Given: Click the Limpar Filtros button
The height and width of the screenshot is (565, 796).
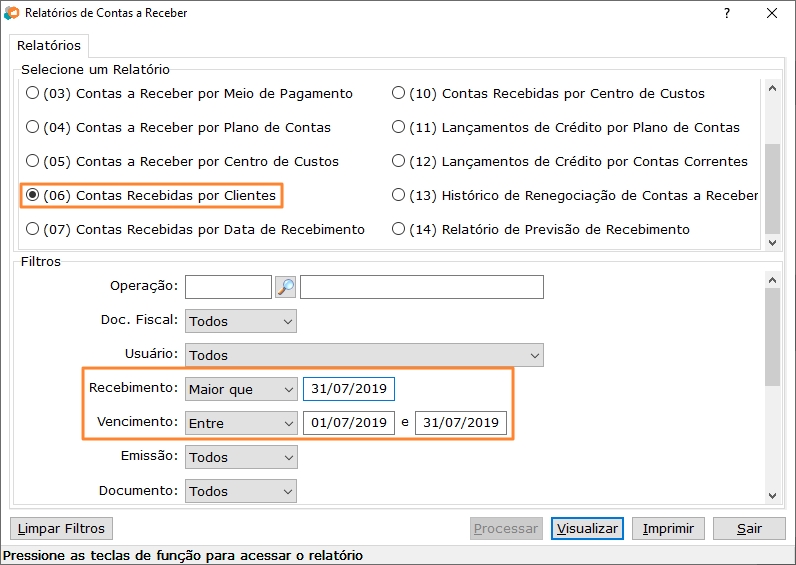Looking at the screenshot, I should [61, 528].
